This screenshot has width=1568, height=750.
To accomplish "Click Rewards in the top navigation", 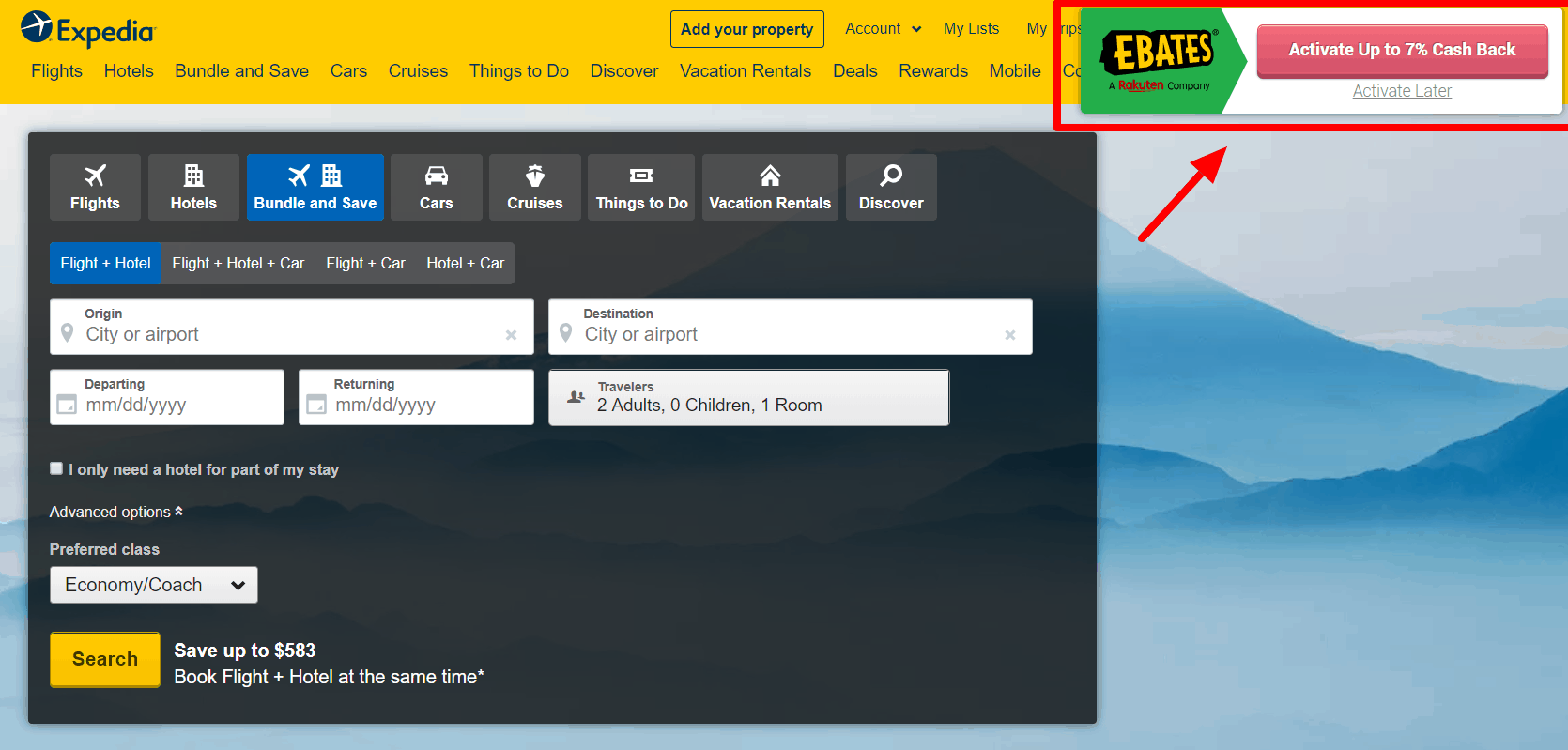I will 933,71.
